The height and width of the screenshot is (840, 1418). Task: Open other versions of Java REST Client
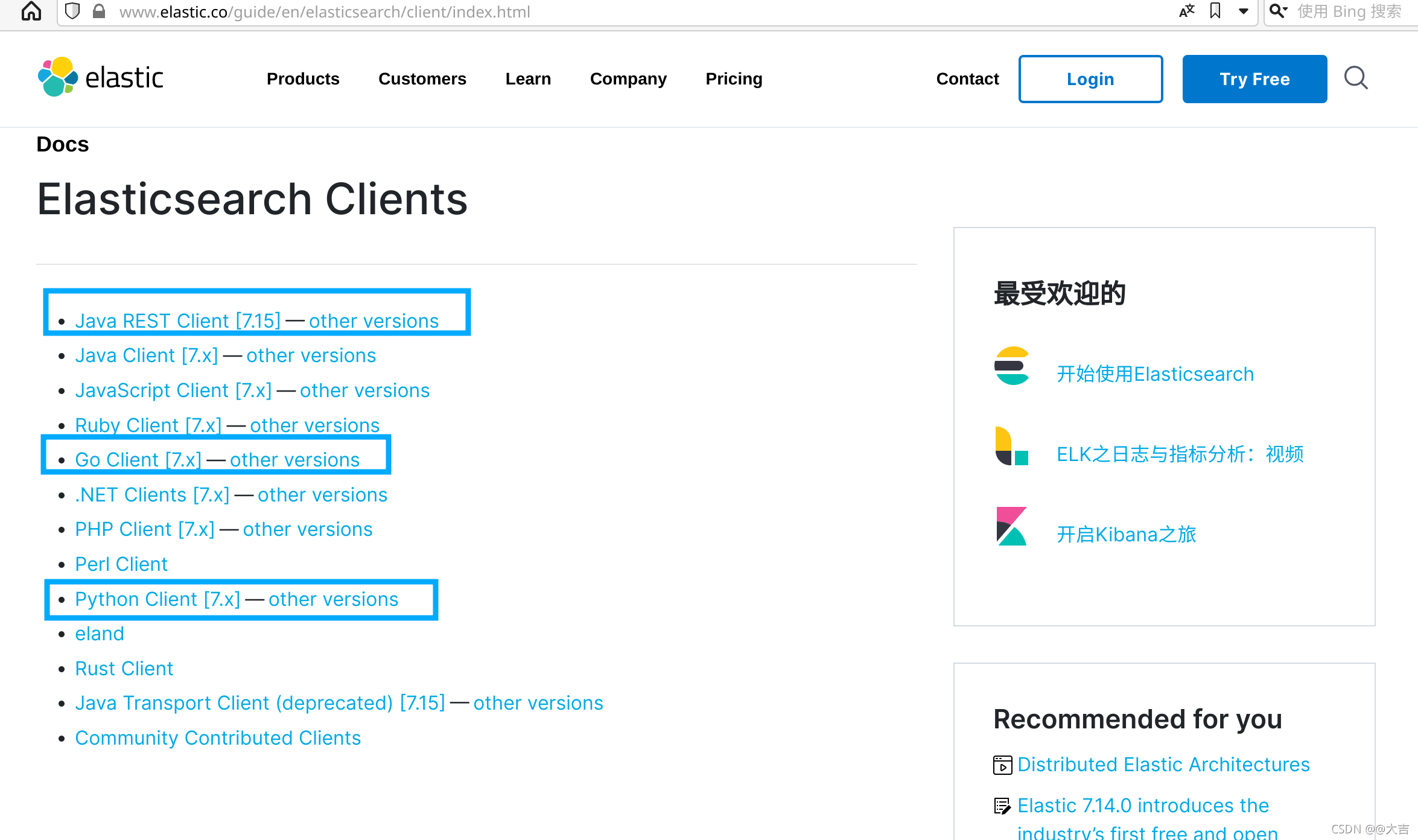[x=374, y=321]
